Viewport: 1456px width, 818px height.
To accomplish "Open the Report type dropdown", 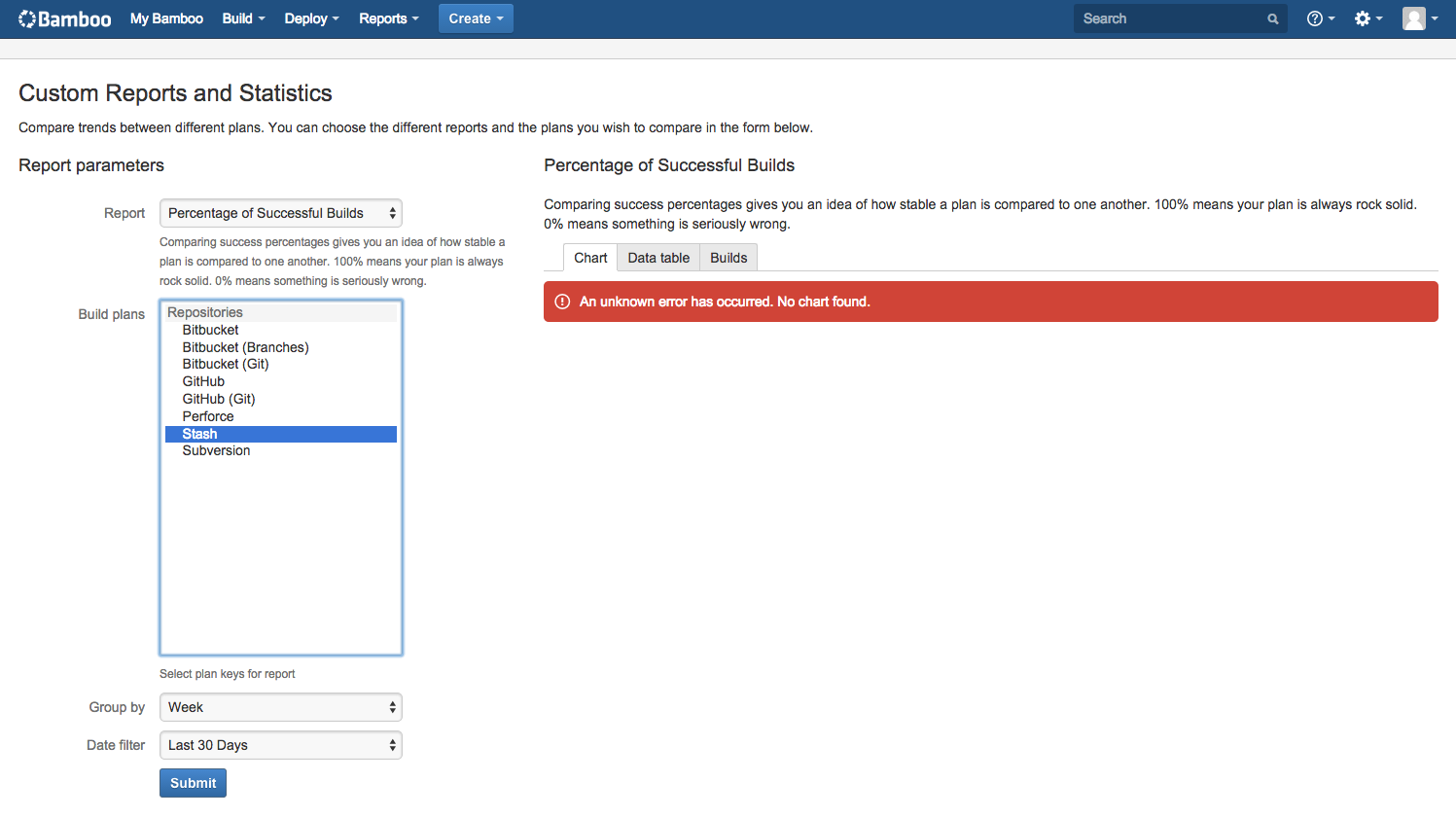I will [x=281, y=213].
